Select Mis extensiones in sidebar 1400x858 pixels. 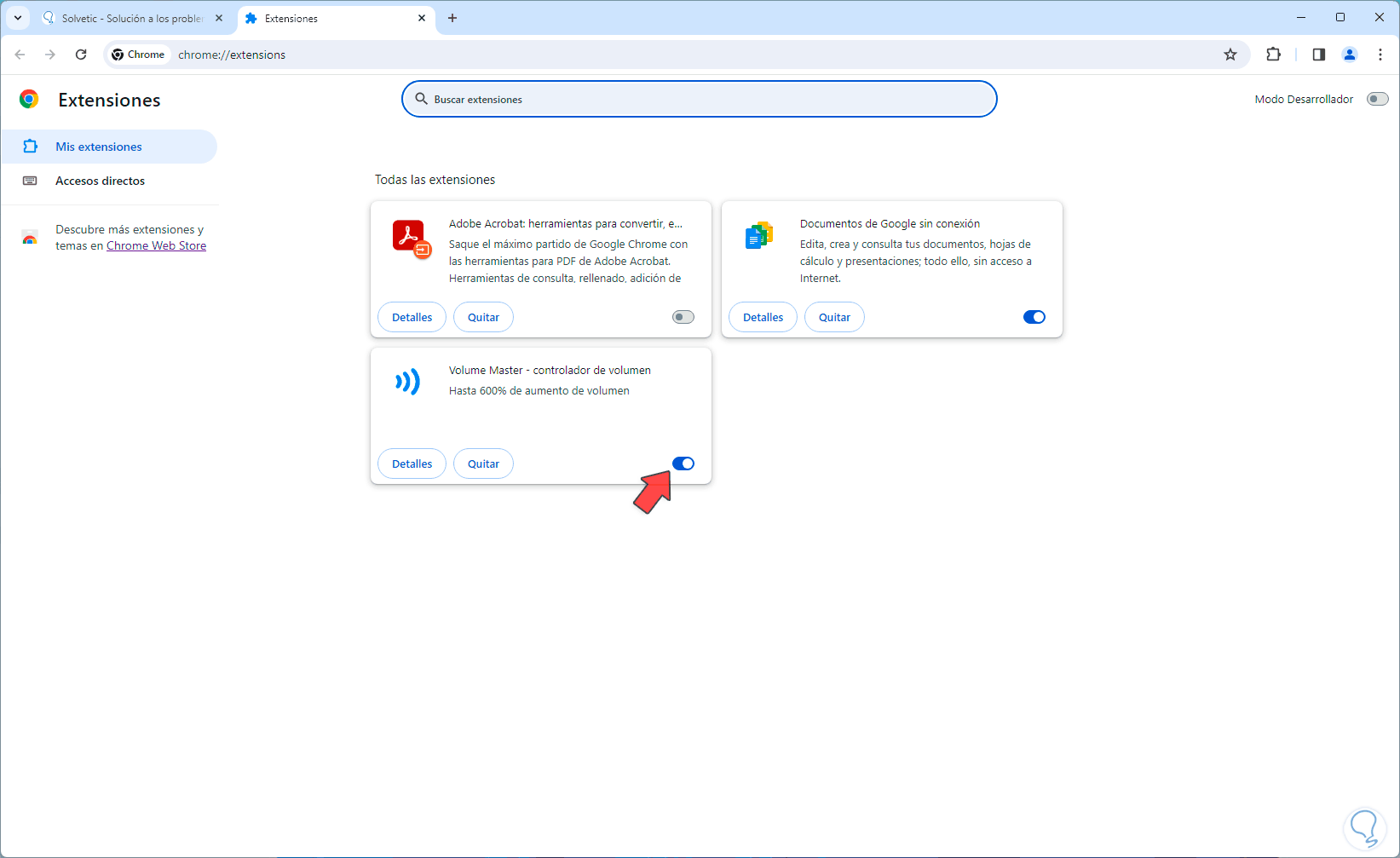tap(109, 147)
